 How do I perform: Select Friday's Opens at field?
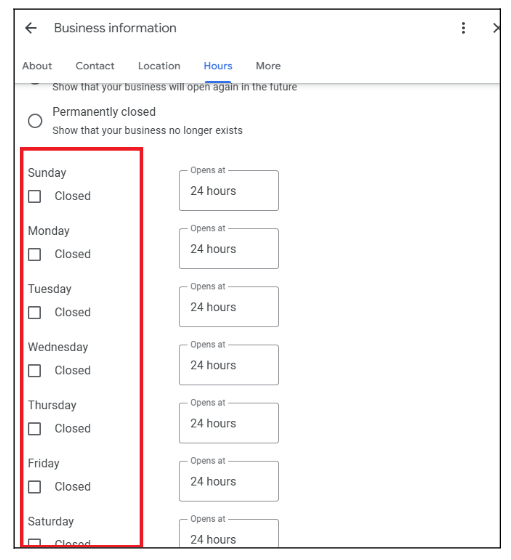[x=229, y=481]
